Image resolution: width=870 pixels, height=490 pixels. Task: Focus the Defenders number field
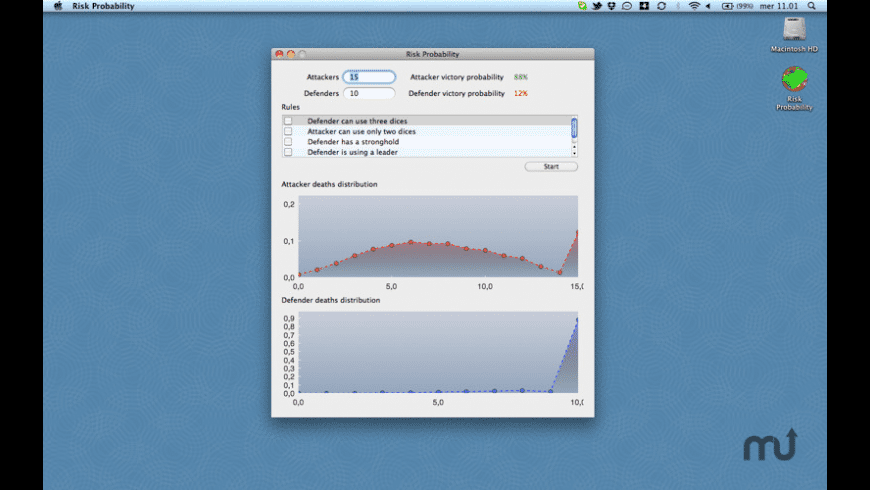click(369, 93)
